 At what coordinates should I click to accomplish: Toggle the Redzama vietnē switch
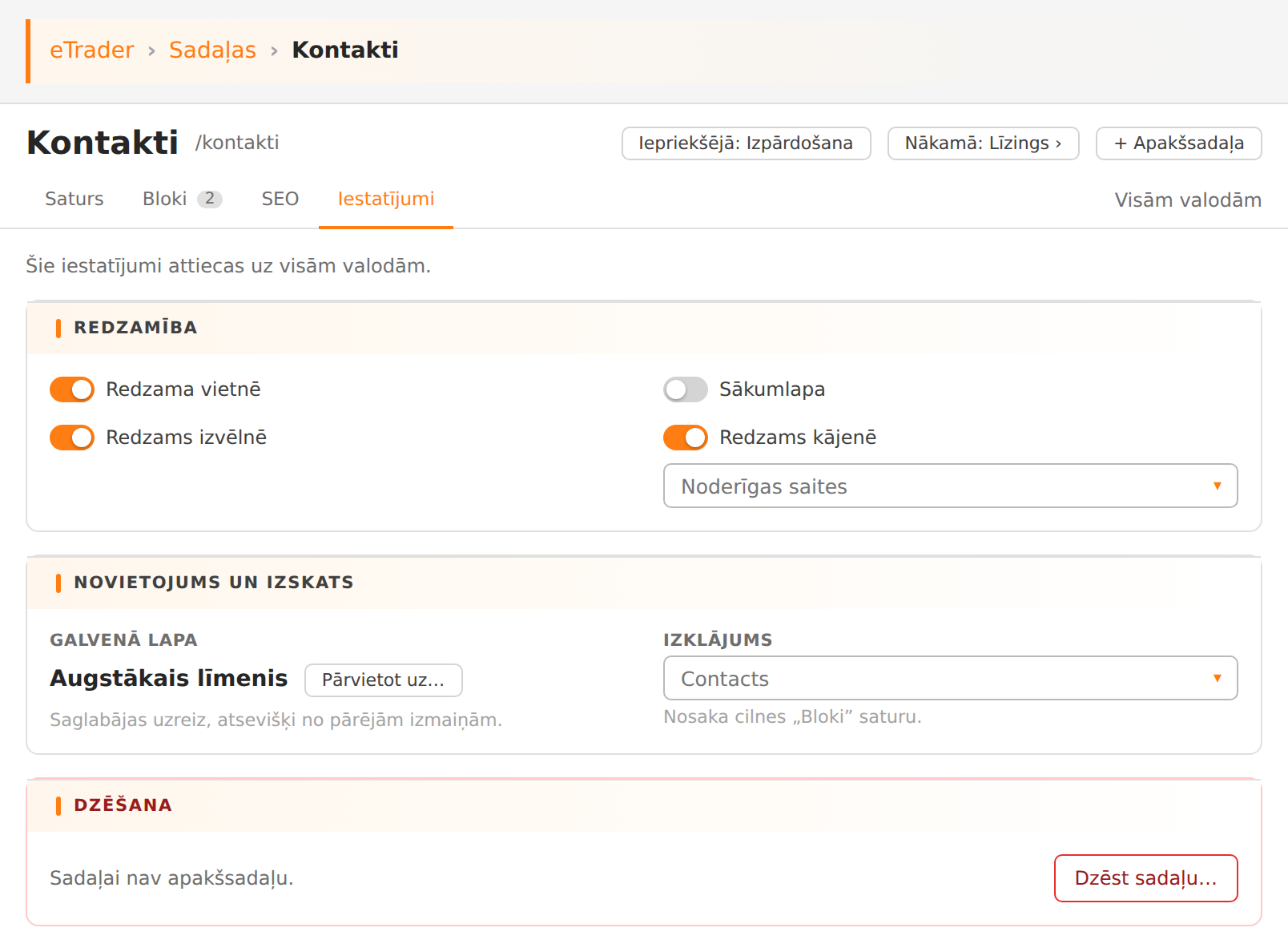(72, 389)
